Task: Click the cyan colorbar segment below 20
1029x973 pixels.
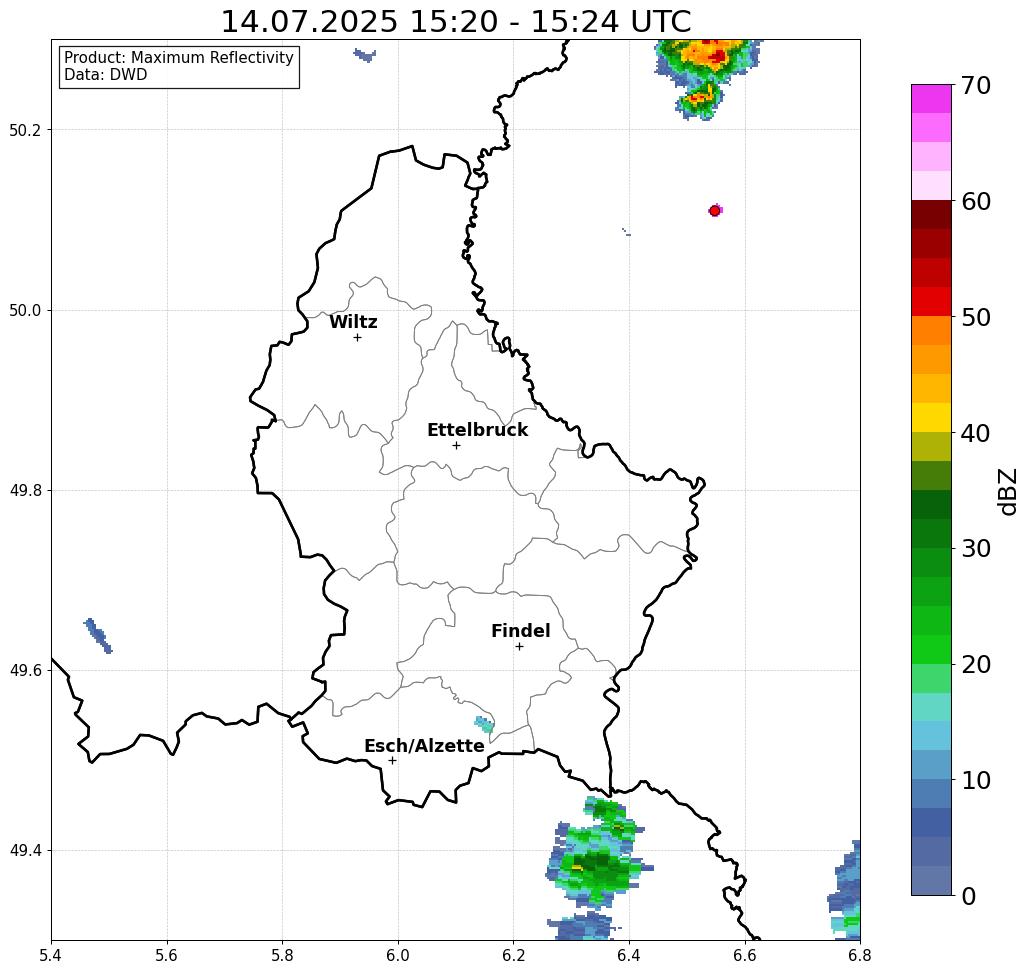Action: pos(931,707)
